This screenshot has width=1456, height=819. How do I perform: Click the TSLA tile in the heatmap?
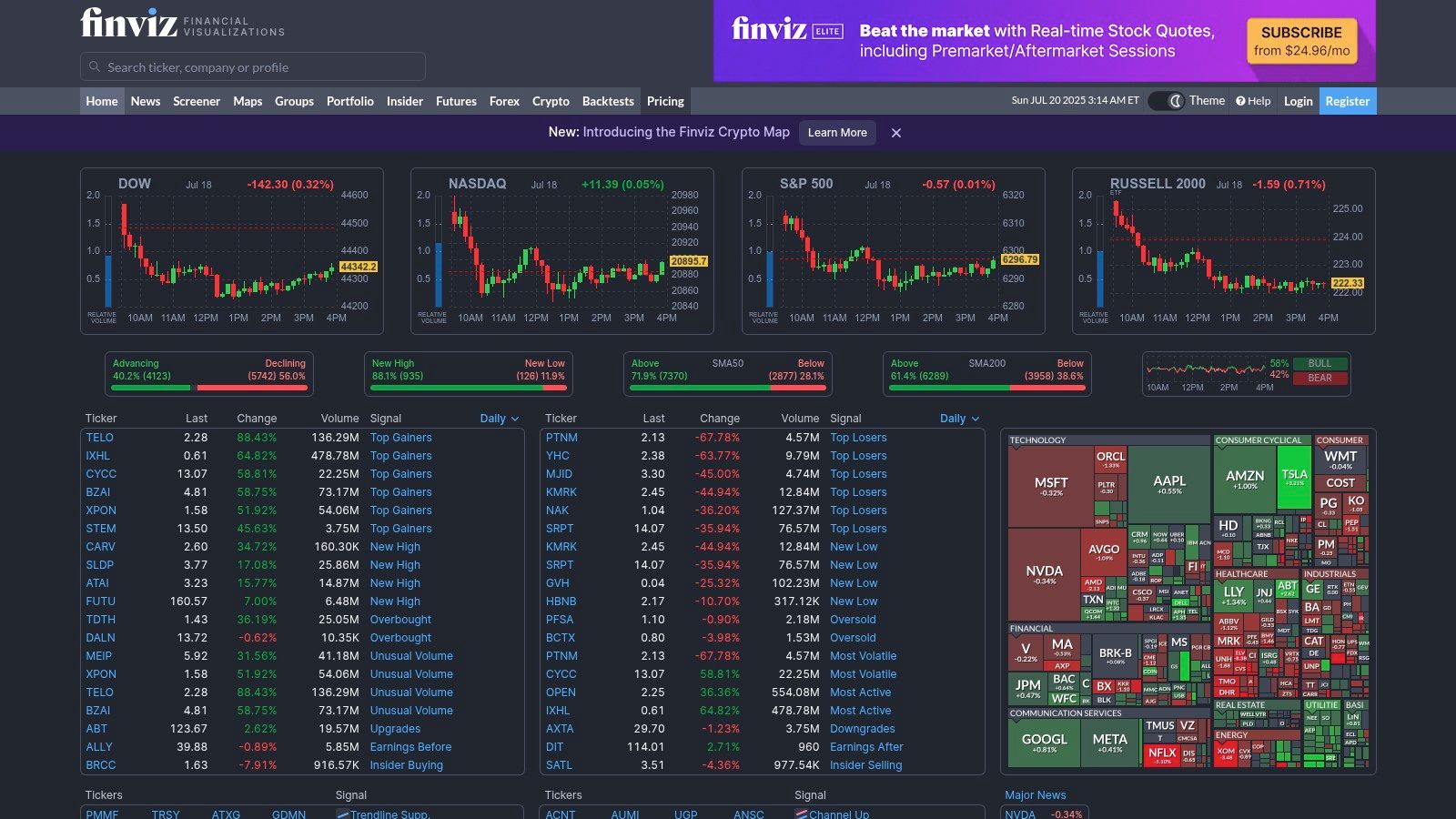coord(1294,477)
